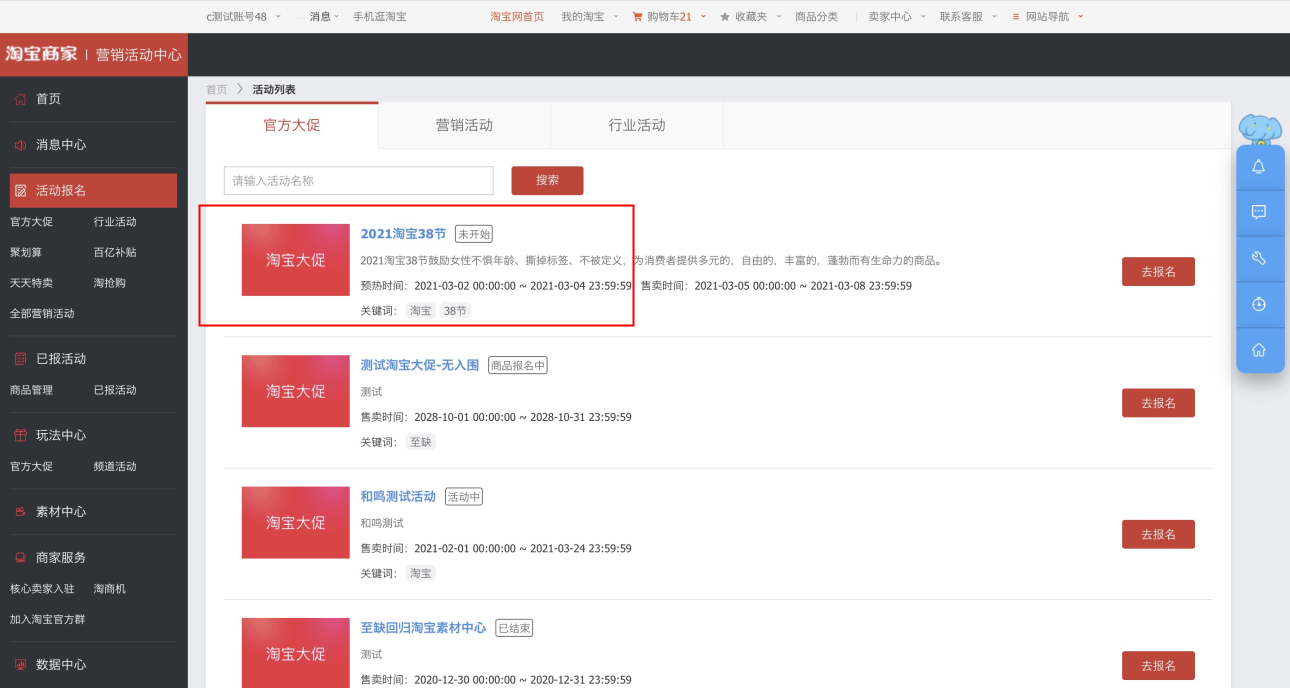Click the shopping cart icon in top bar

tap(638, 16)
